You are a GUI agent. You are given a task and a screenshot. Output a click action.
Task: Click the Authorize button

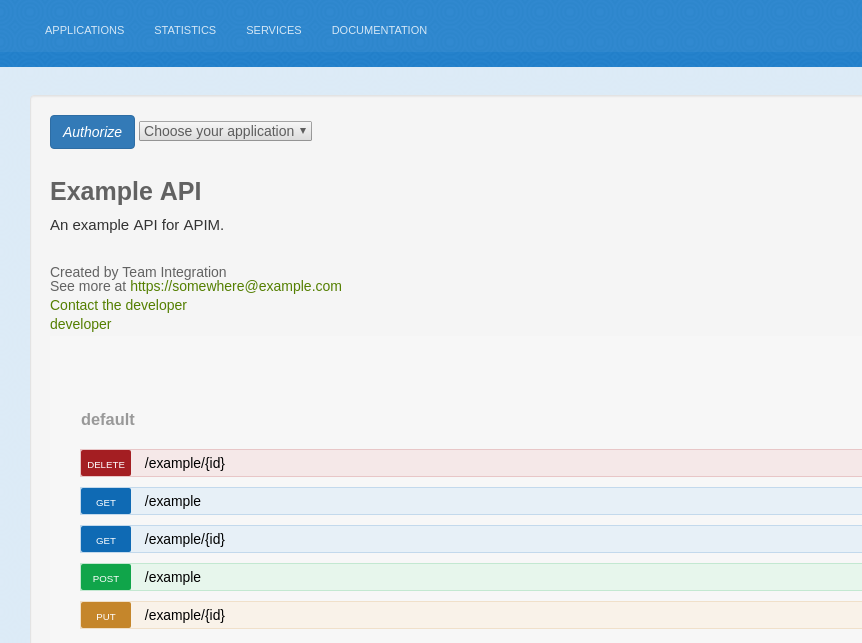pyautogui.click(x=92, y=132)
